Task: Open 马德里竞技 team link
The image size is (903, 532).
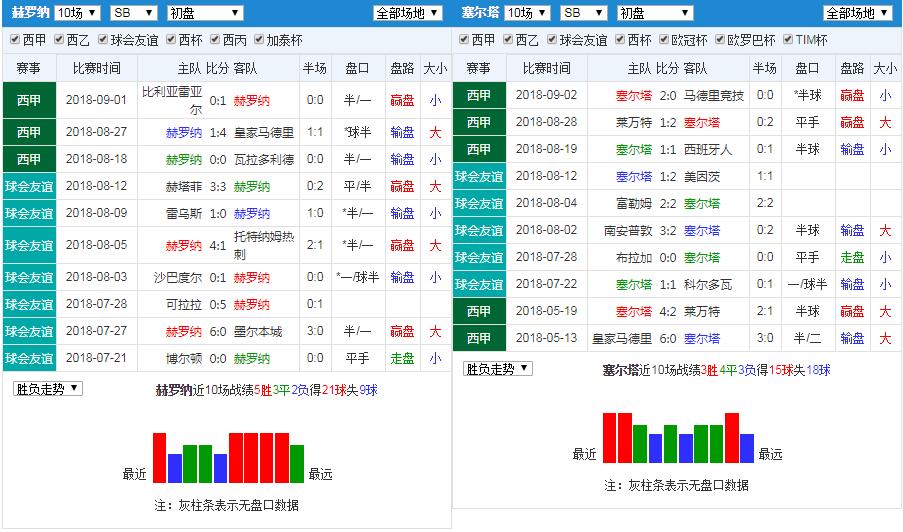Action: 714,96
